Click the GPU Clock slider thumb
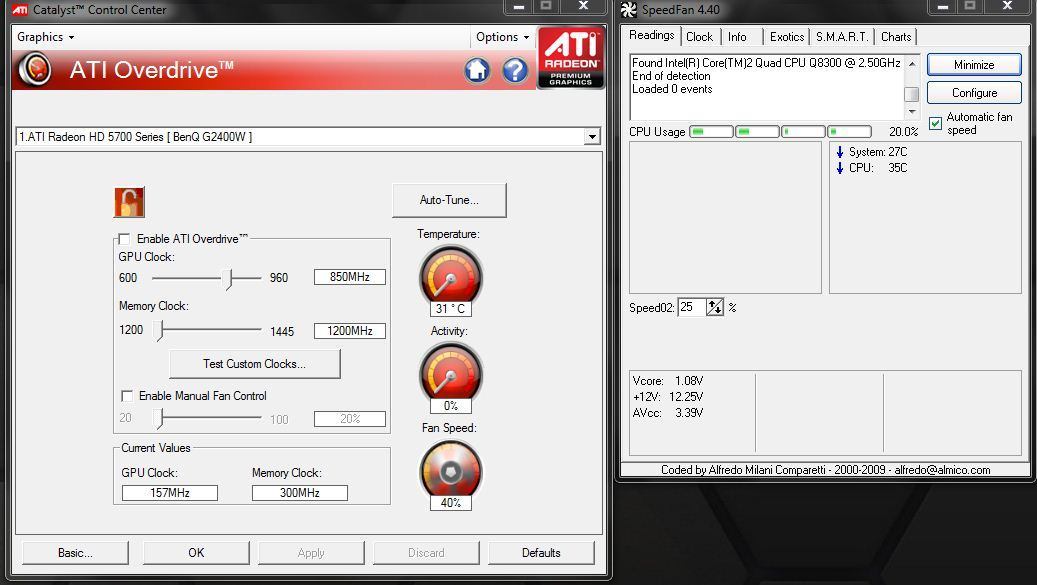The width and height of the screenshot is (1037, 585). [x=228, y=278]
